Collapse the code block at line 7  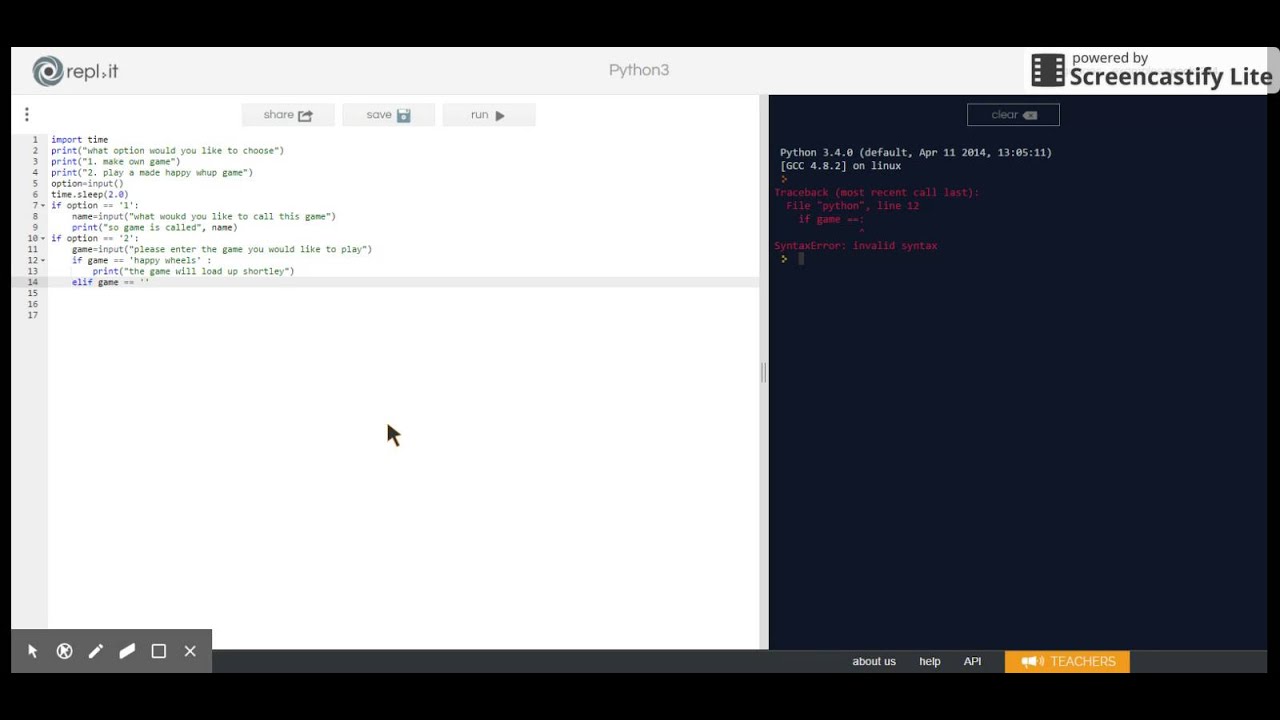pos(43,206)
